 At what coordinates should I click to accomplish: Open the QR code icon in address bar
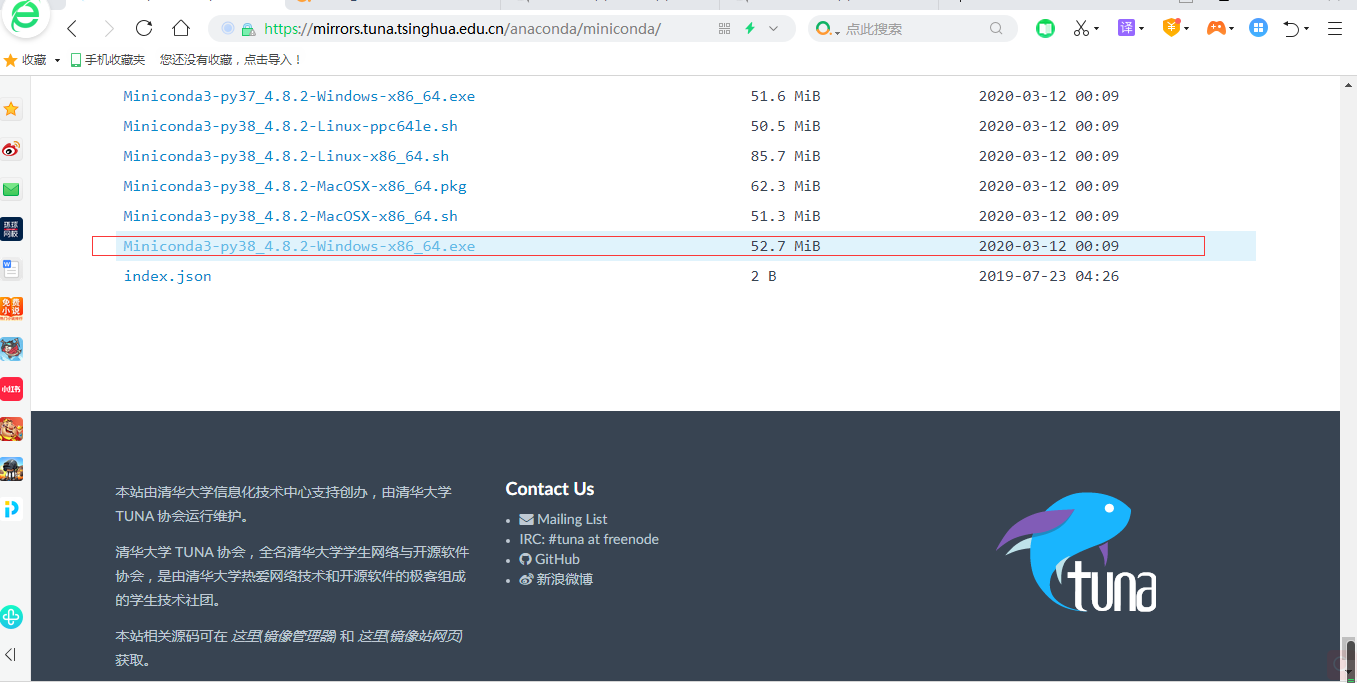tap(725, 29)
